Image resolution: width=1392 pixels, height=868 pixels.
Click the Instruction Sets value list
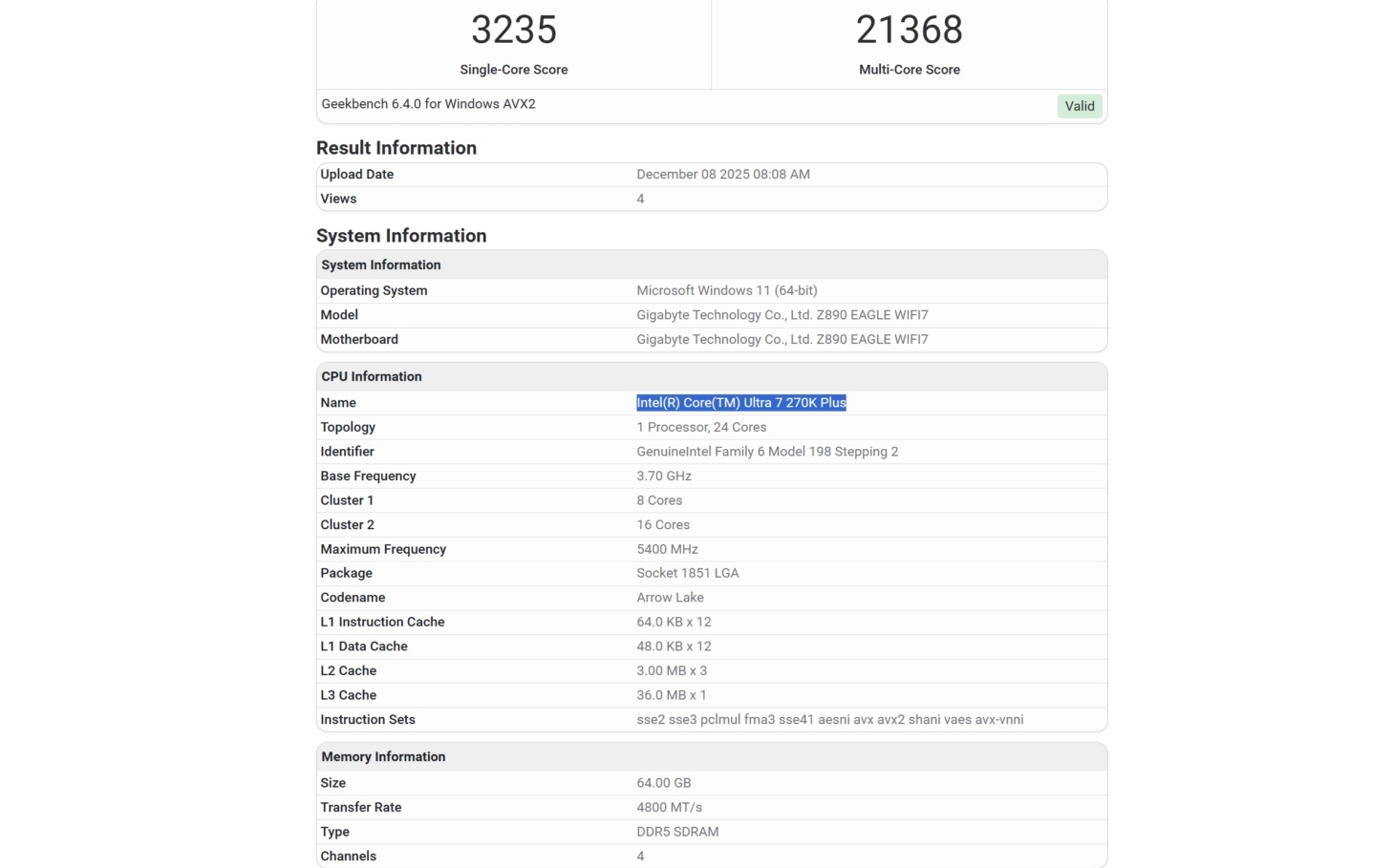[x=829, y=720]
